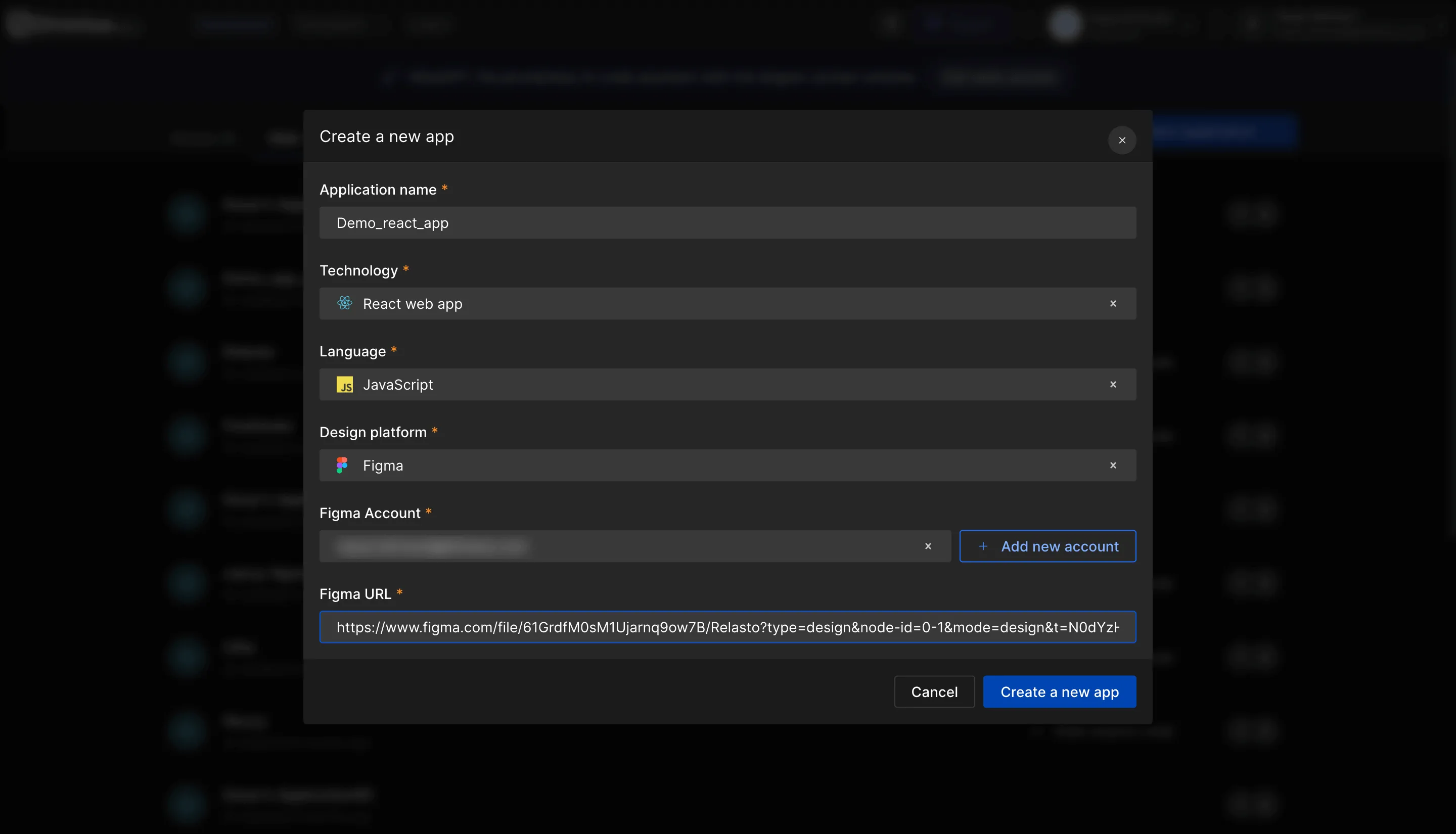The height and width of the screenshot is (834, 1456).
Task: Close the Create a new app dialog
Action: click(x=1121, y=141)
